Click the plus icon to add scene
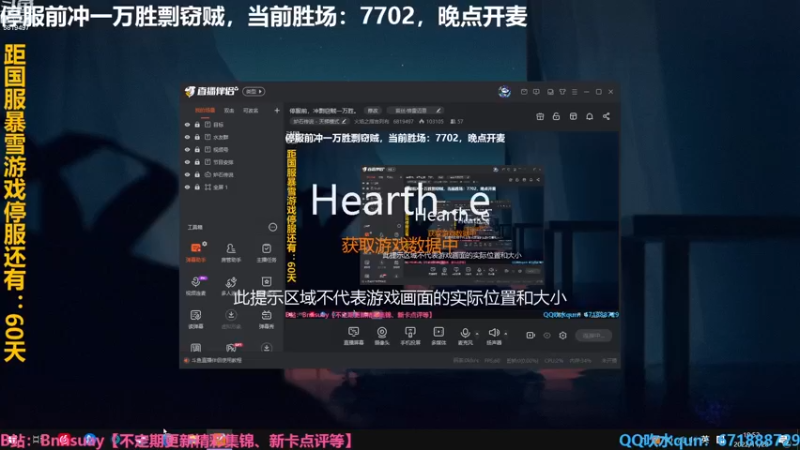Image resolution: width=800 pixels, height=450 pixels. [277, 110]
